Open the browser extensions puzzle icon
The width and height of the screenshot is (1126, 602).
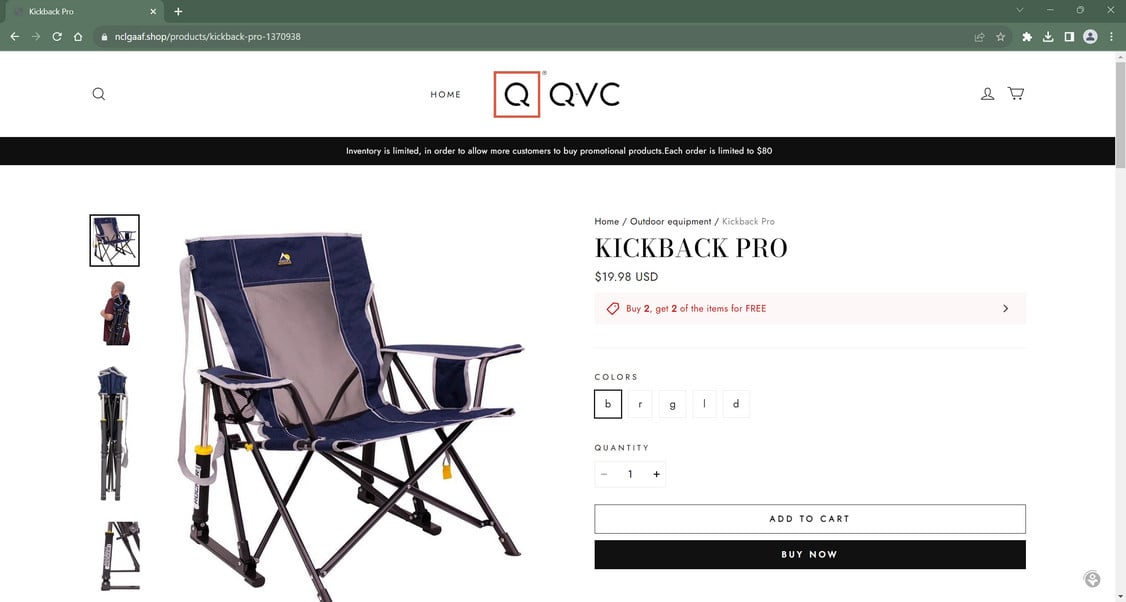[x=1027, y=37]
